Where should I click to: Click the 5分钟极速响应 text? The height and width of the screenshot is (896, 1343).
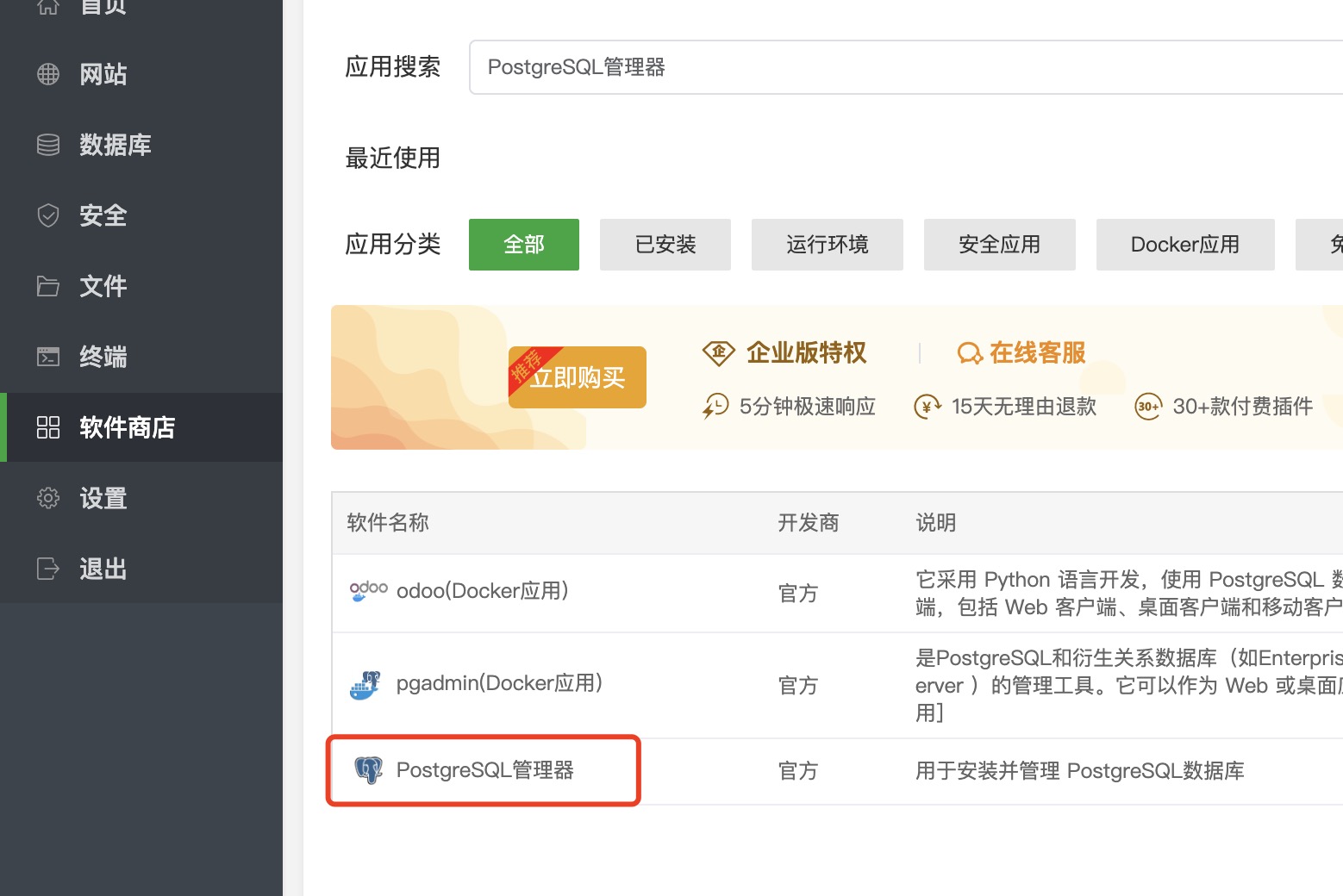pos(808,407)
